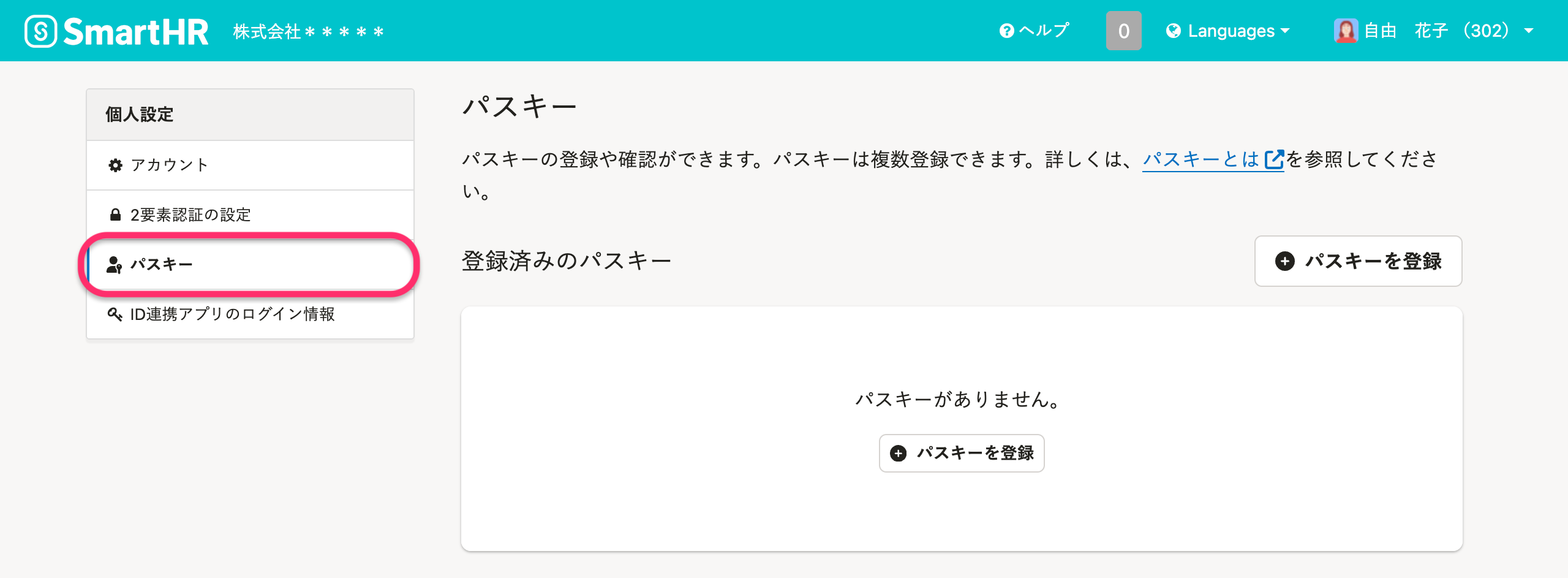Open the Languages dropdown
The height and width of the screenshot is (578, 1568).
tap(1231, 31)
